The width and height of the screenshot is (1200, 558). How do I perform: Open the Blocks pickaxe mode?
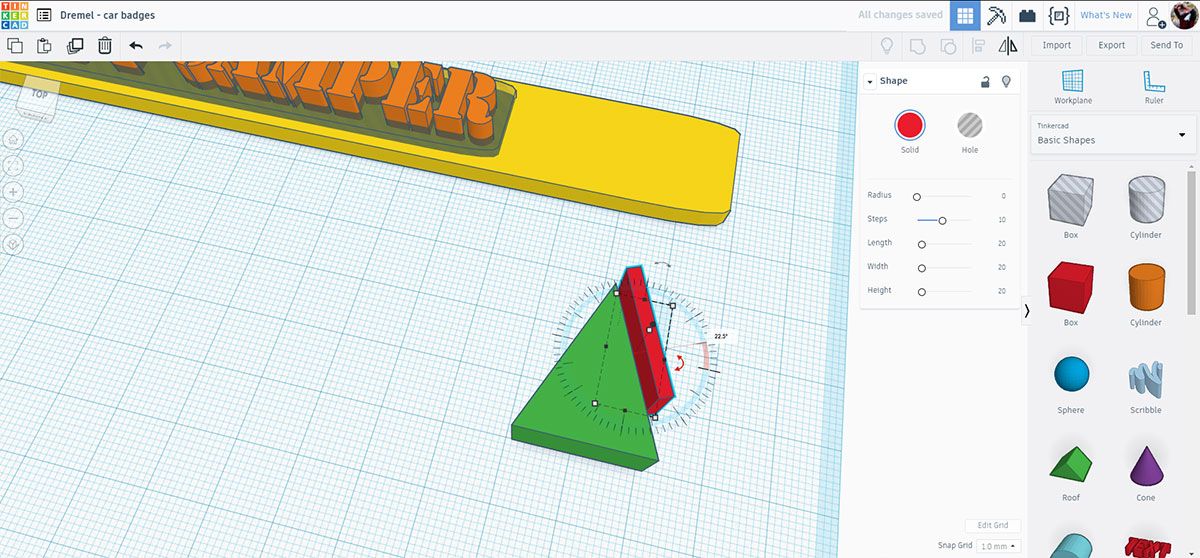[996, 15]
